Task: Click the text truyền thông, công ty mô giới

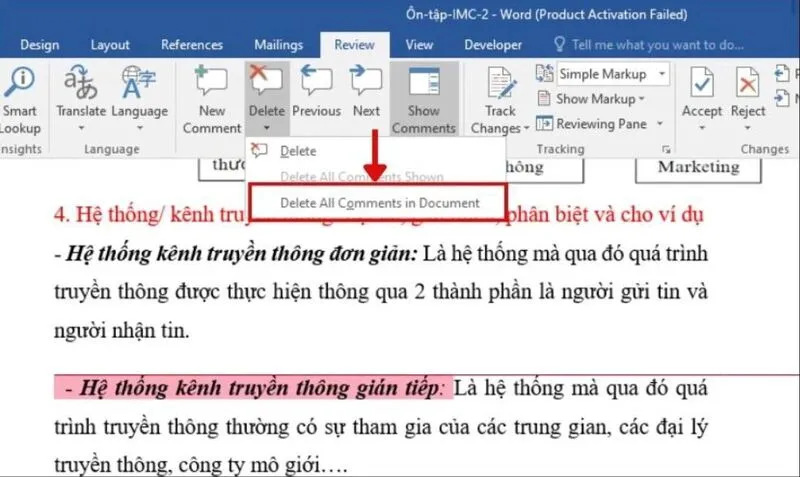Action: (201, 465)
